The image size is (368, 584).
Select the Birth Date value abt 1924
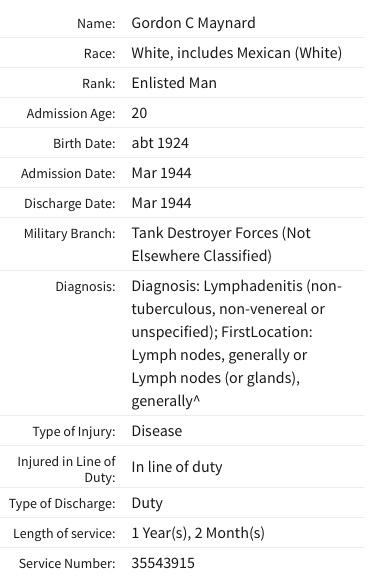tap(160, 143)
